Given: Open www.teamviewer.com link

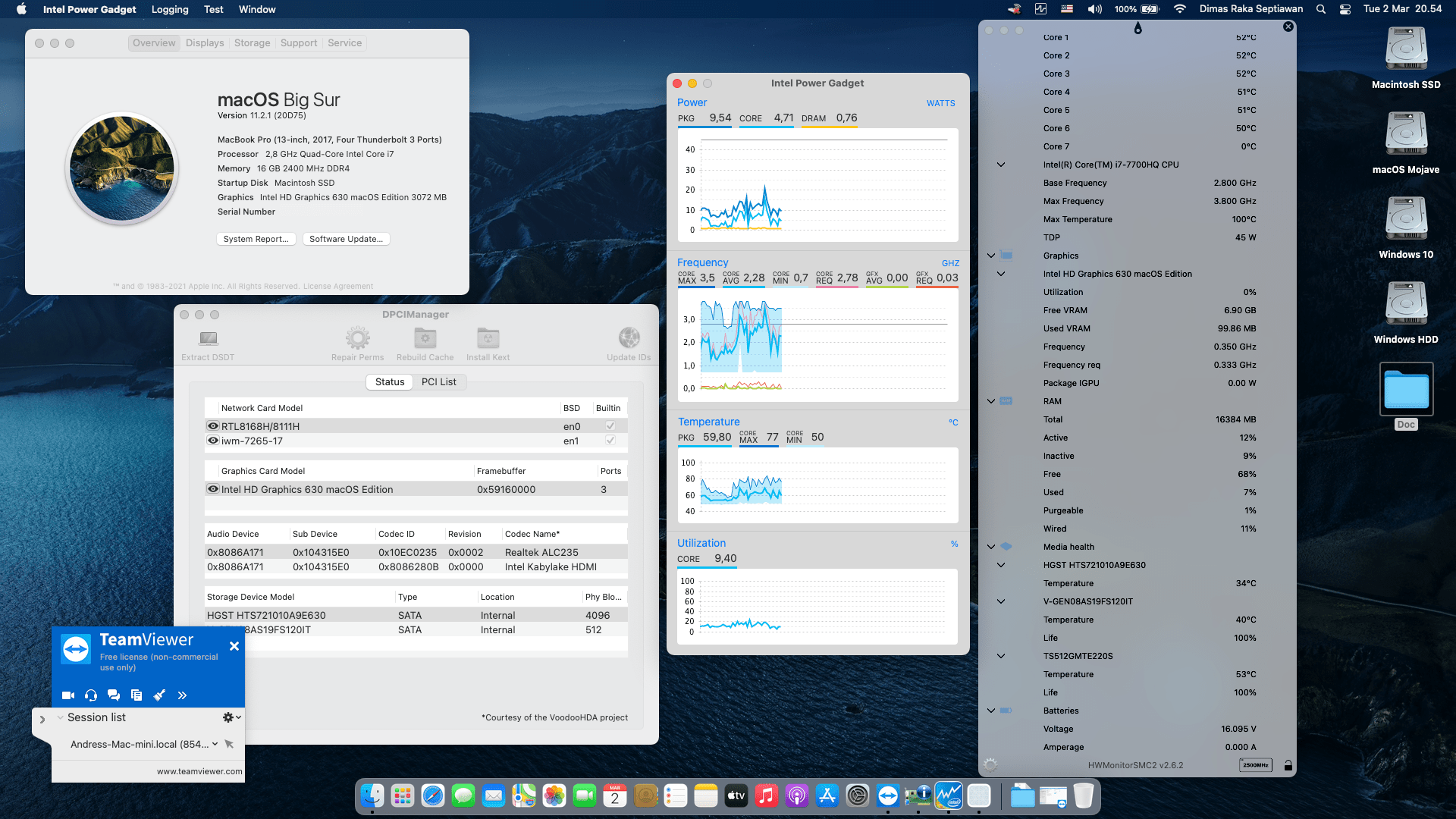Looking at the screenshot, I should point(199,771).
